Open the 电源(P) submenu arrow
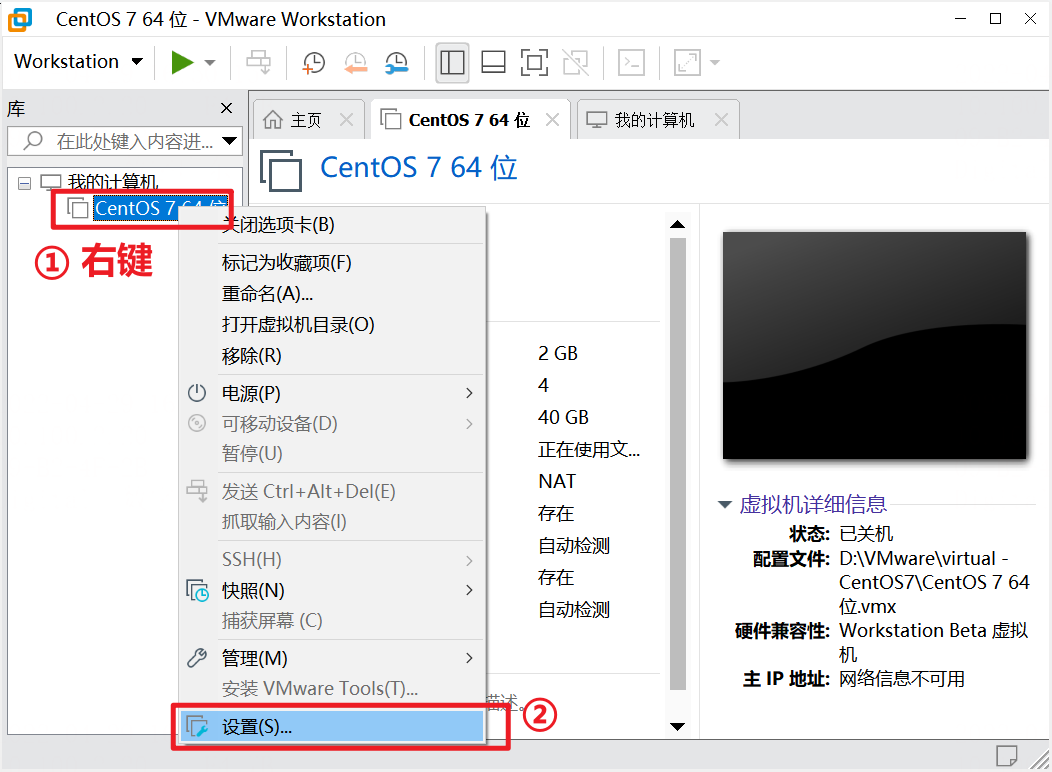Image resolution: width=1052 pixels, height=772 pixels. coord(469,393)
